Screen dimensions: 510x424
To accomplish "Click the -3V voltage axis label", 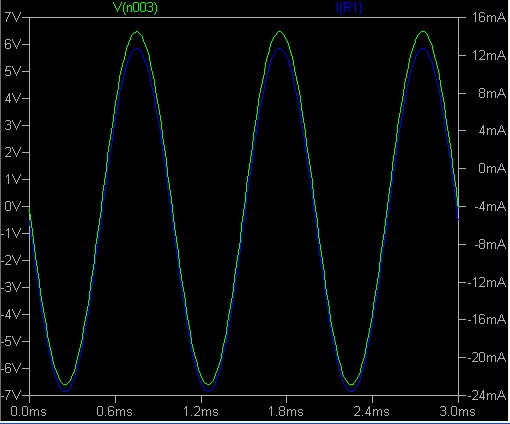I will pos(11,287).
